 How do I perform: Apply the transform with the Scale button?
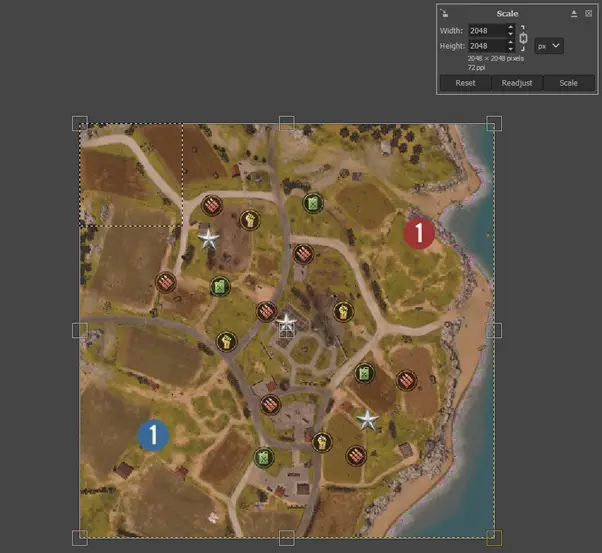pos(569,83)
